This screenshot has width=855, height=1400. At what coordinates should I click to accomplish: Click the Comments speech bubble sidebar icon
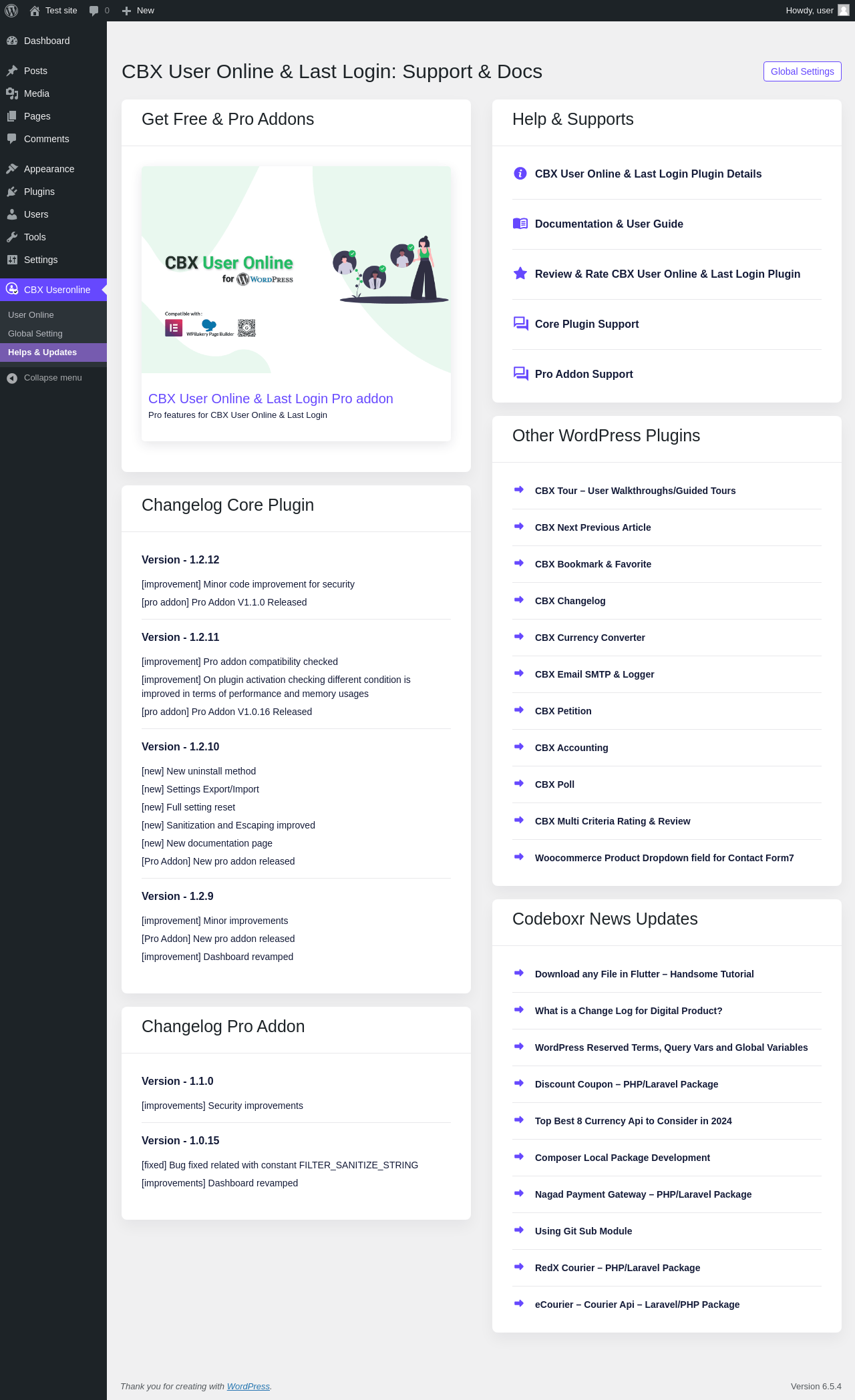coord(12,139)
